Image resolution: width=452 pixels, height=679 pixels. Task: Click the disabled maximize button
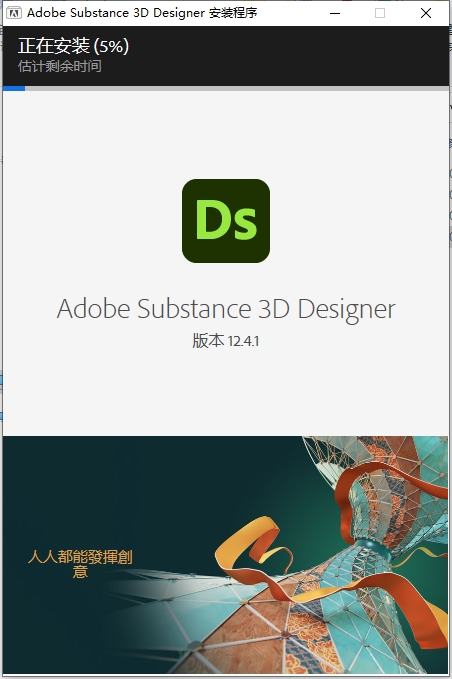pos(380,13)
